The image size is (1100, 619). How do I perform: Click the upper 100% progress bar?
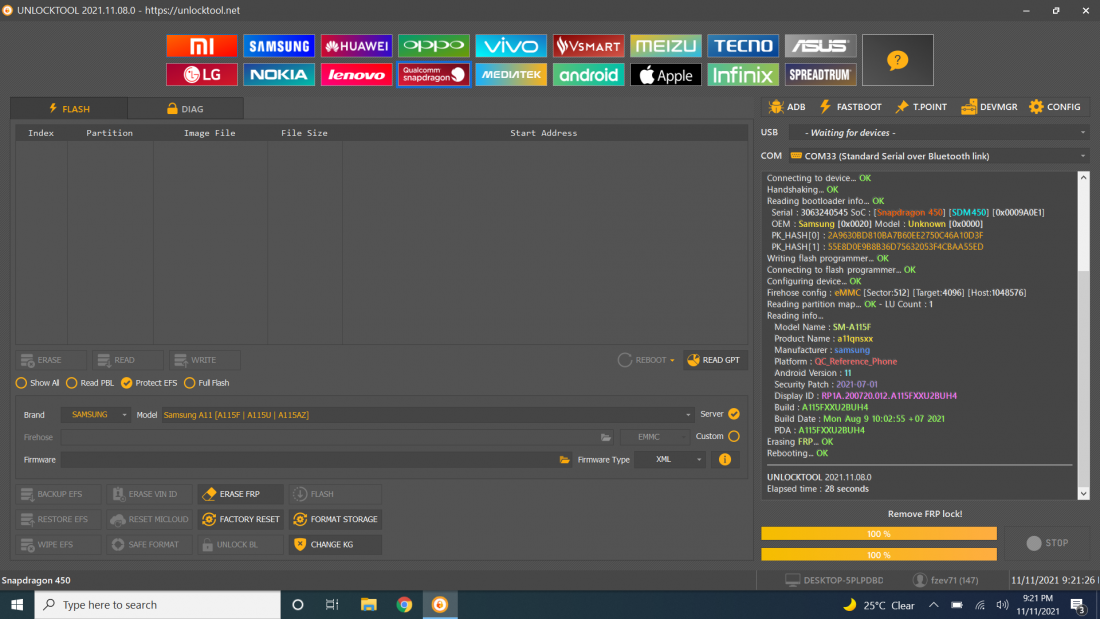coord(879,534)
